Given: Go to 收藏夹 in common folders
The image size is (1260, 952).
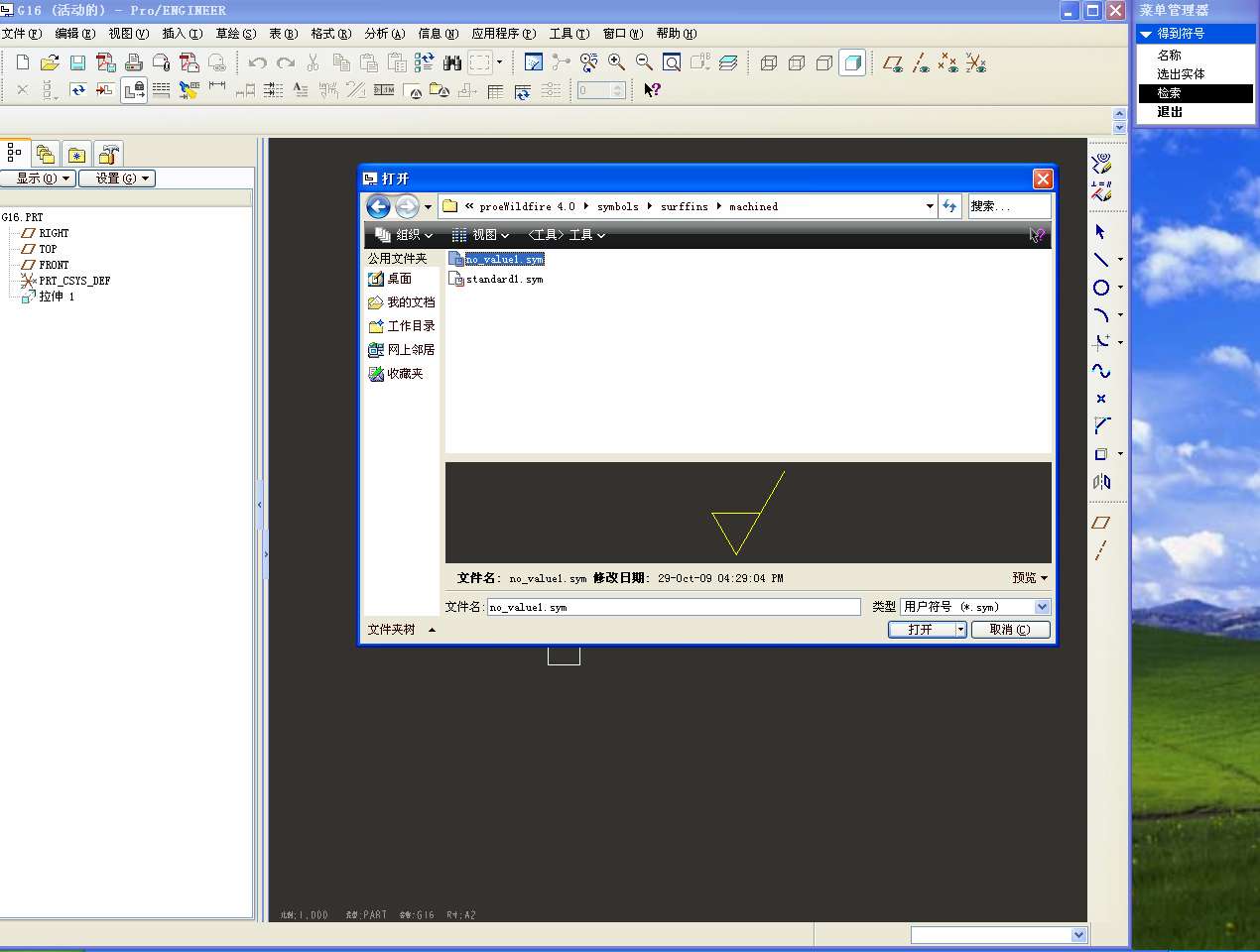Looking at the screenshot, I should pos(396,374).
